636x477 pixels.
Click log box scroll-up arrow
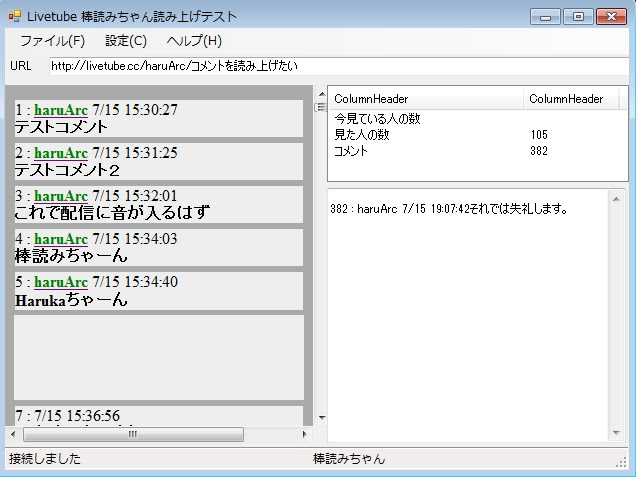point(616,199)
